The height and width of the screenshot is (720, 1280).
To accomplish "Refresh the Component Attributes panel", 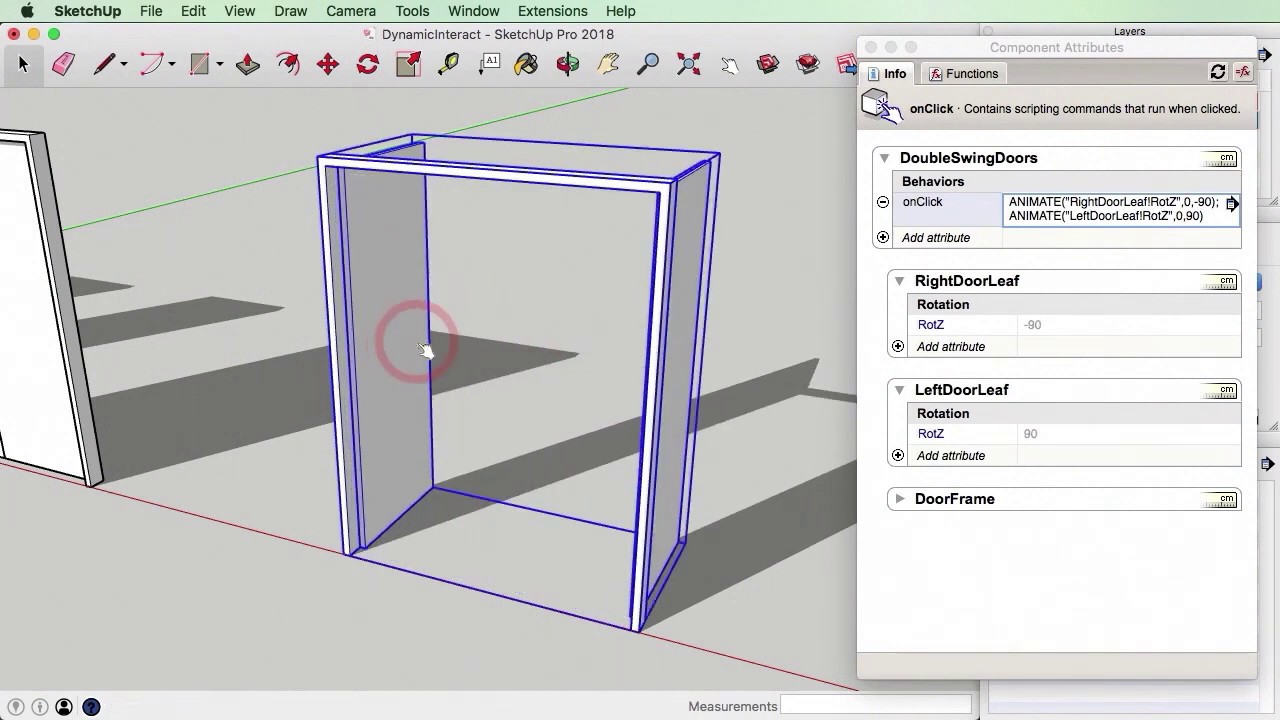I will [1218, 72].
